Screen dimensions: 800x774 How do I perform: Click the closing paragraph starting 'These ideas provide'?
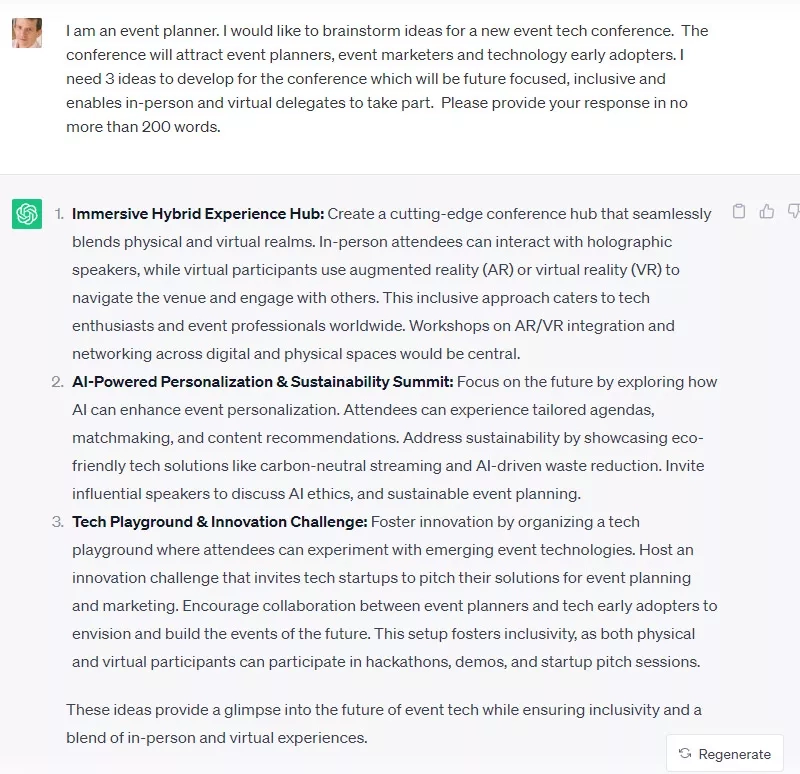383,723
